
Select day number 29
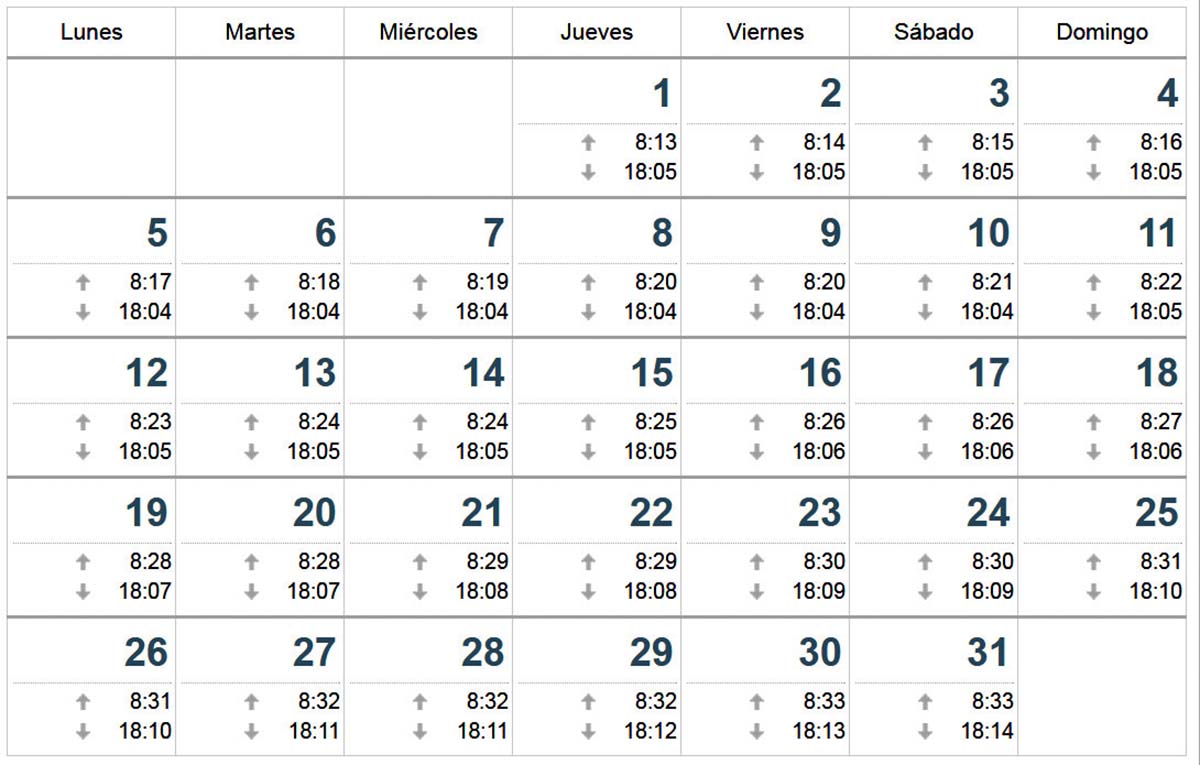(x=651, y=653)
